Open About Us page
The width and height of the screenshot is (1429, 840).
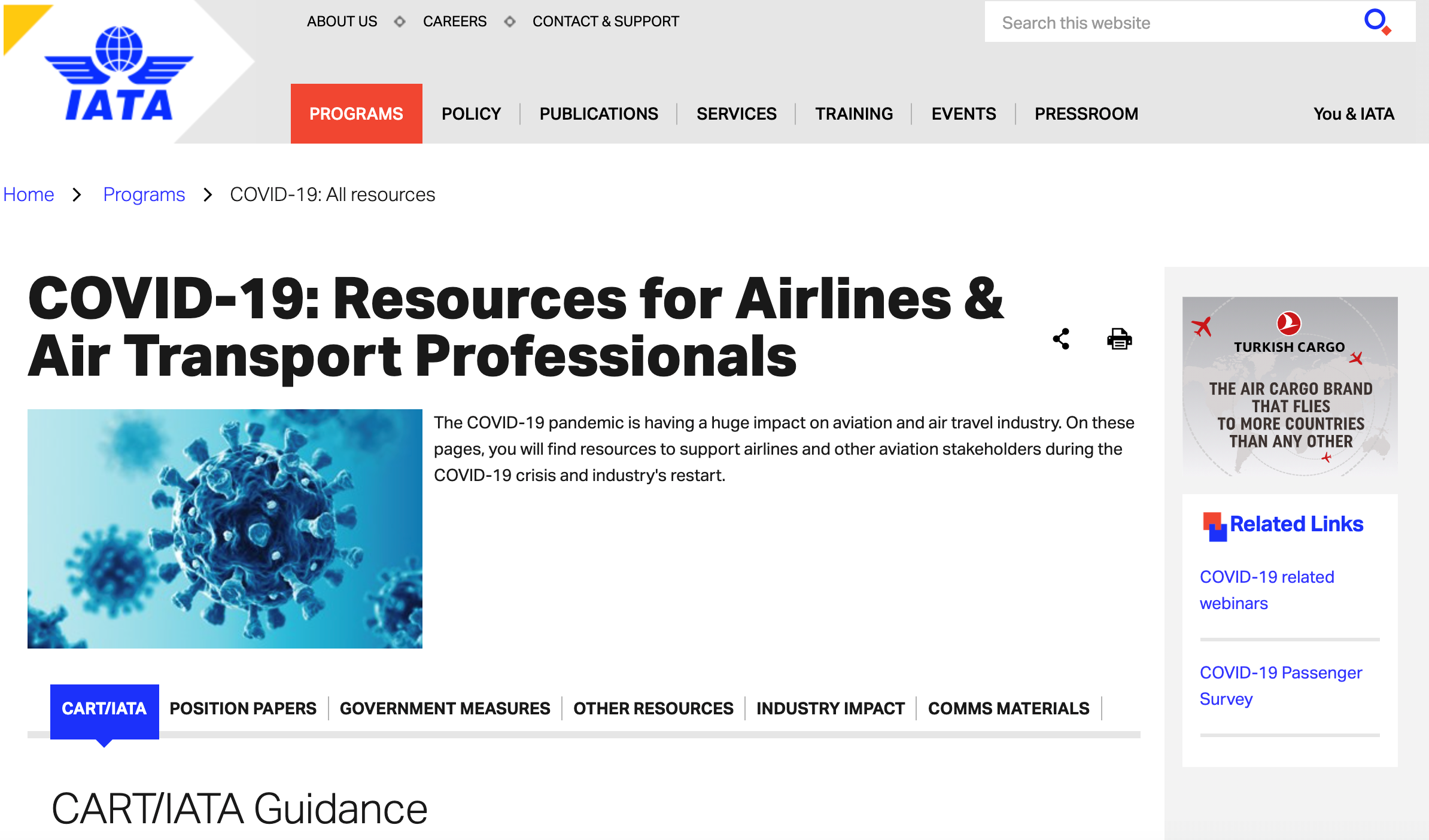[x=342, y=22]
